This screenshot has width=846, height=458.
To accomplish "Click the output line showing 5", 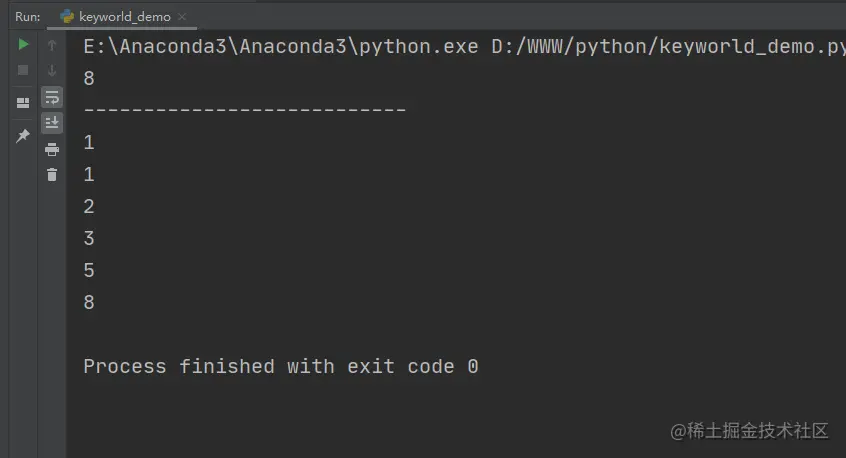I will click(89, 270).
